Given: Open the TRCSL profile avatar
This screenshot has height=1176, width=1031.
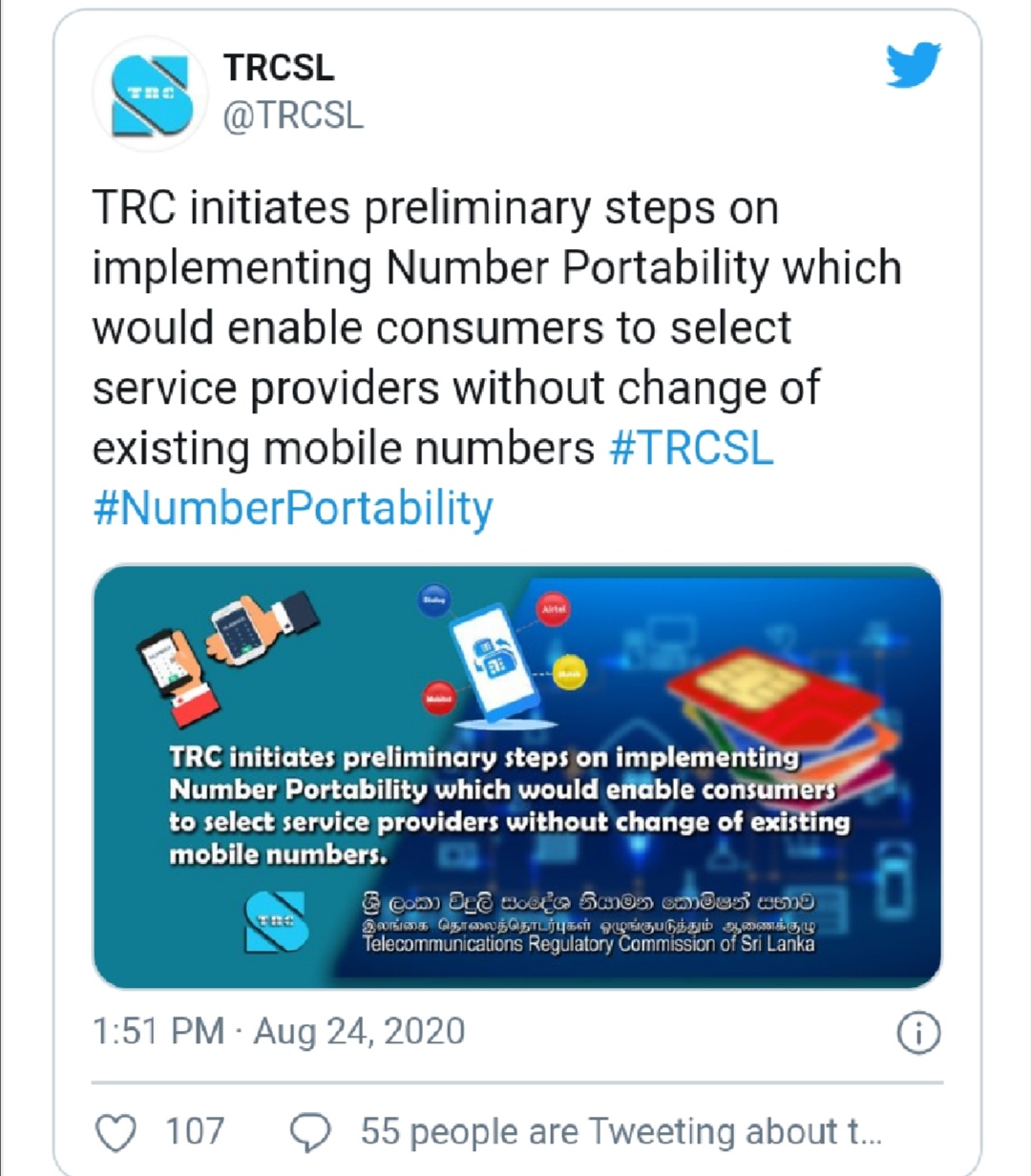Looking at the screenshot, I should [150, 91].
